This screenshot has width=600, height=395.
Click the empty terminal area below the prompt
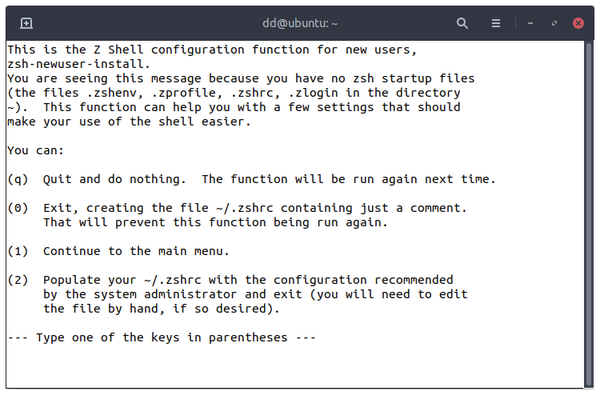(295, 366)
